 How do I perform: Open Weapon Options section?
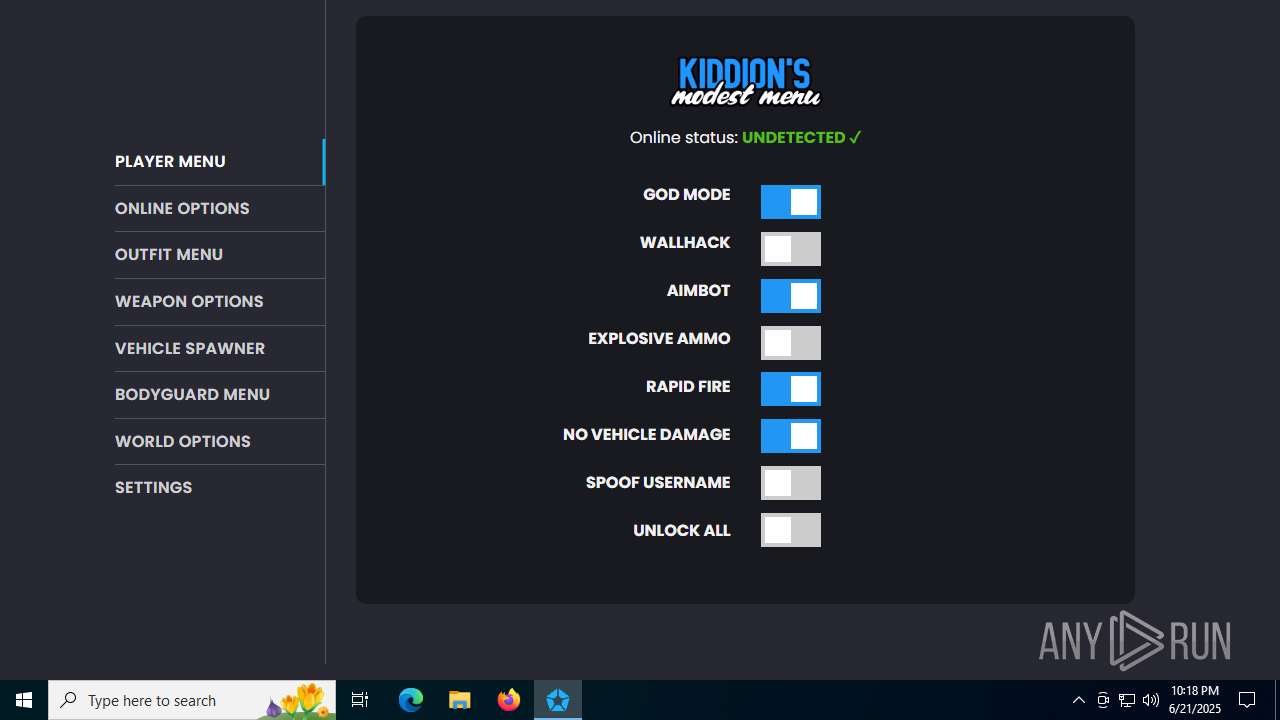[x=219, y=302]
